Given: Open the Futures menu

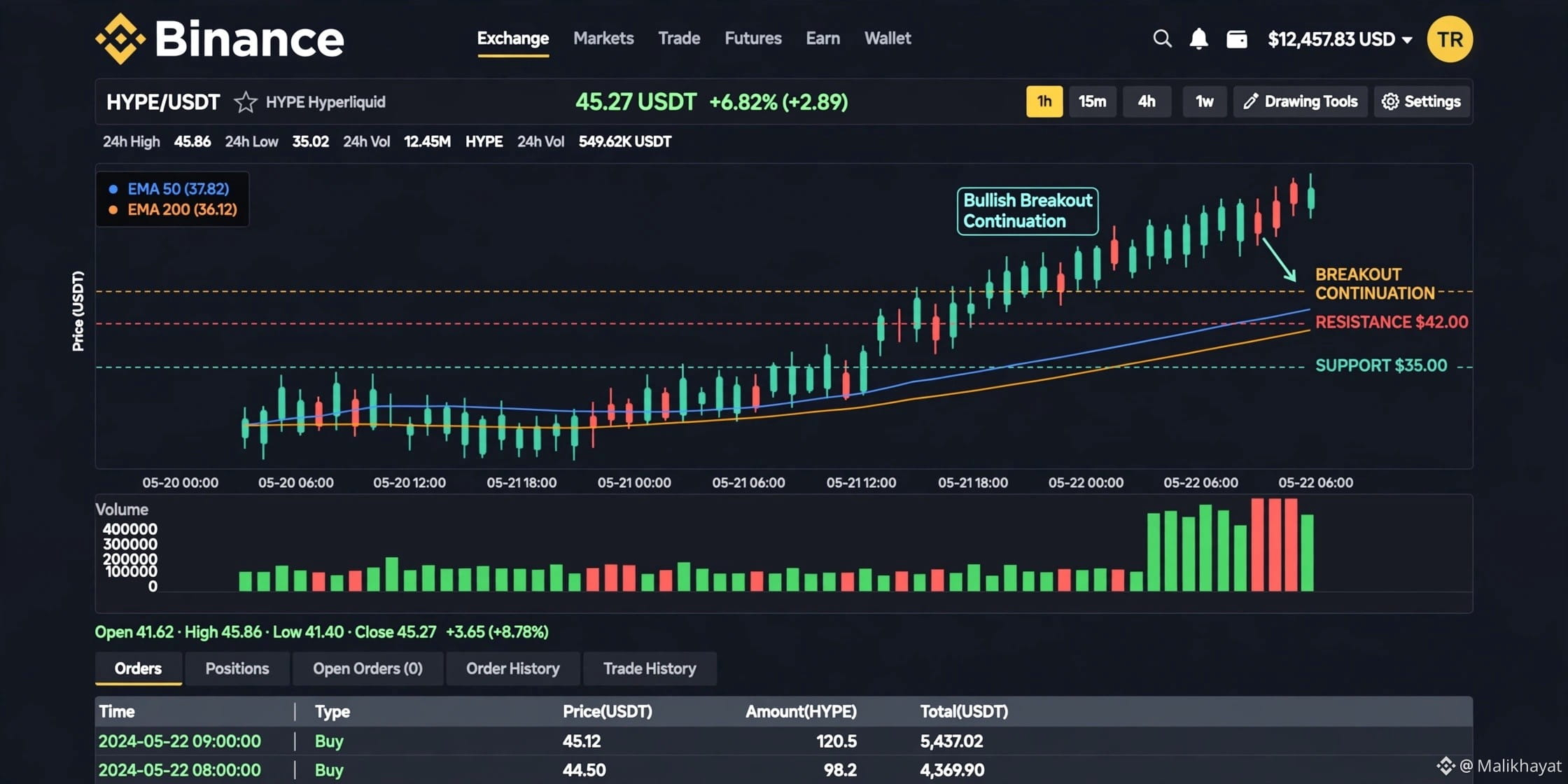Looking at the screenshot, I should (753, 38).
